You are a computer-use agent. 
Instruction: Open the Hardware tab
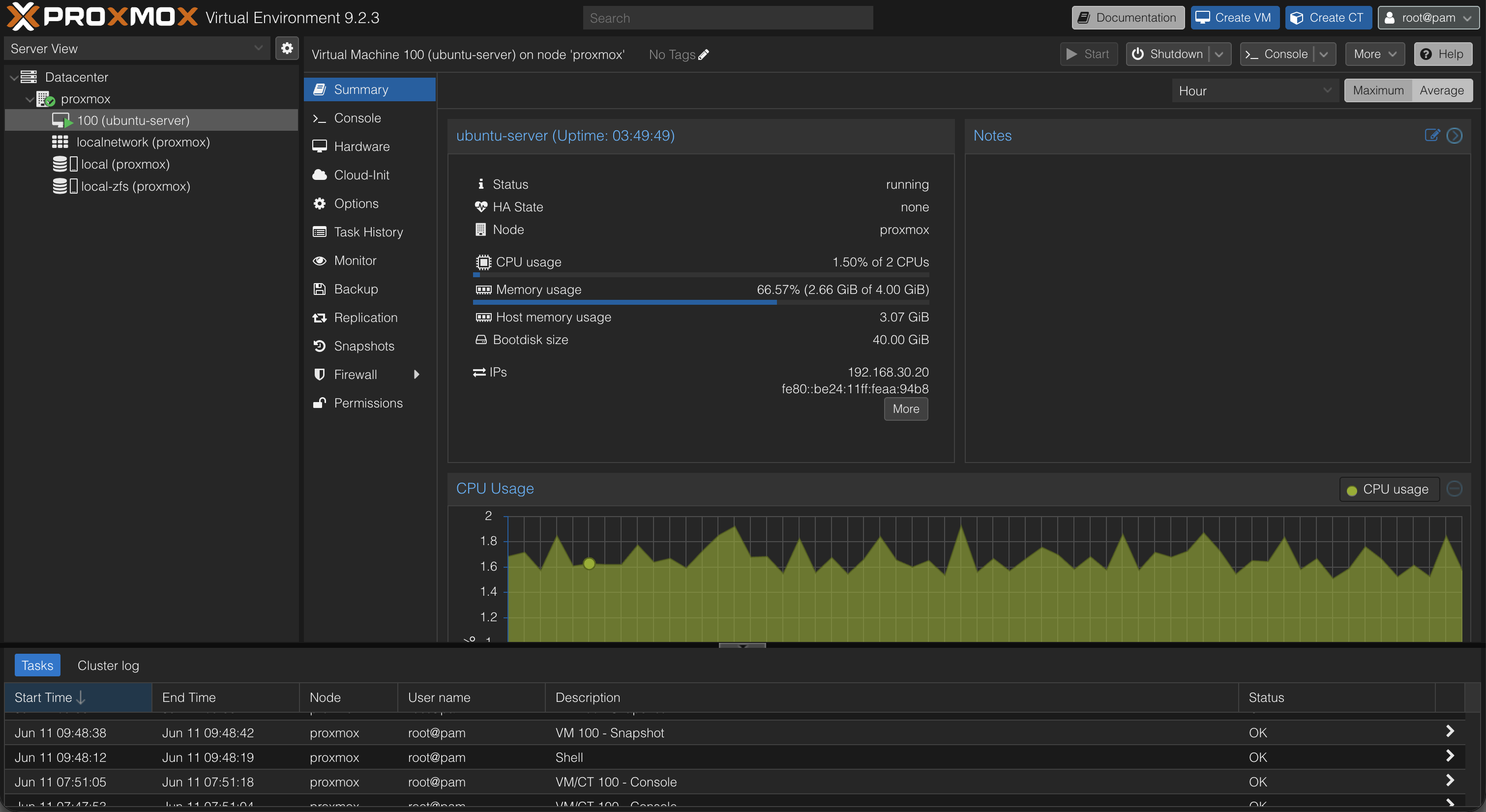pos(370,146)
